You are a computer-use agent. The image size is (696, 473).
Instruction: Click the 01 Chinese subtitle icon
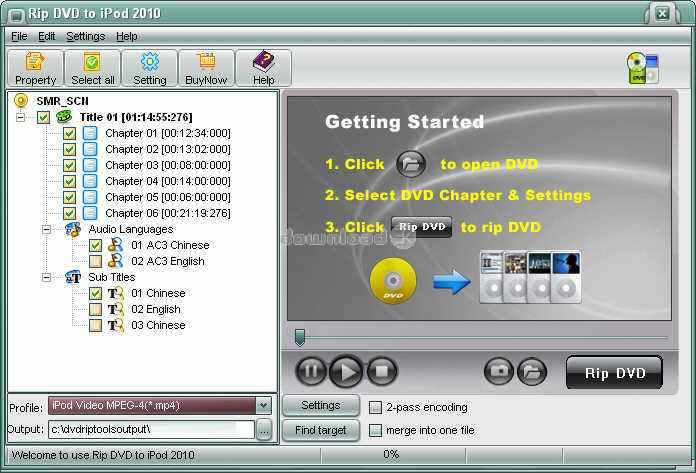tap(115, 293)
